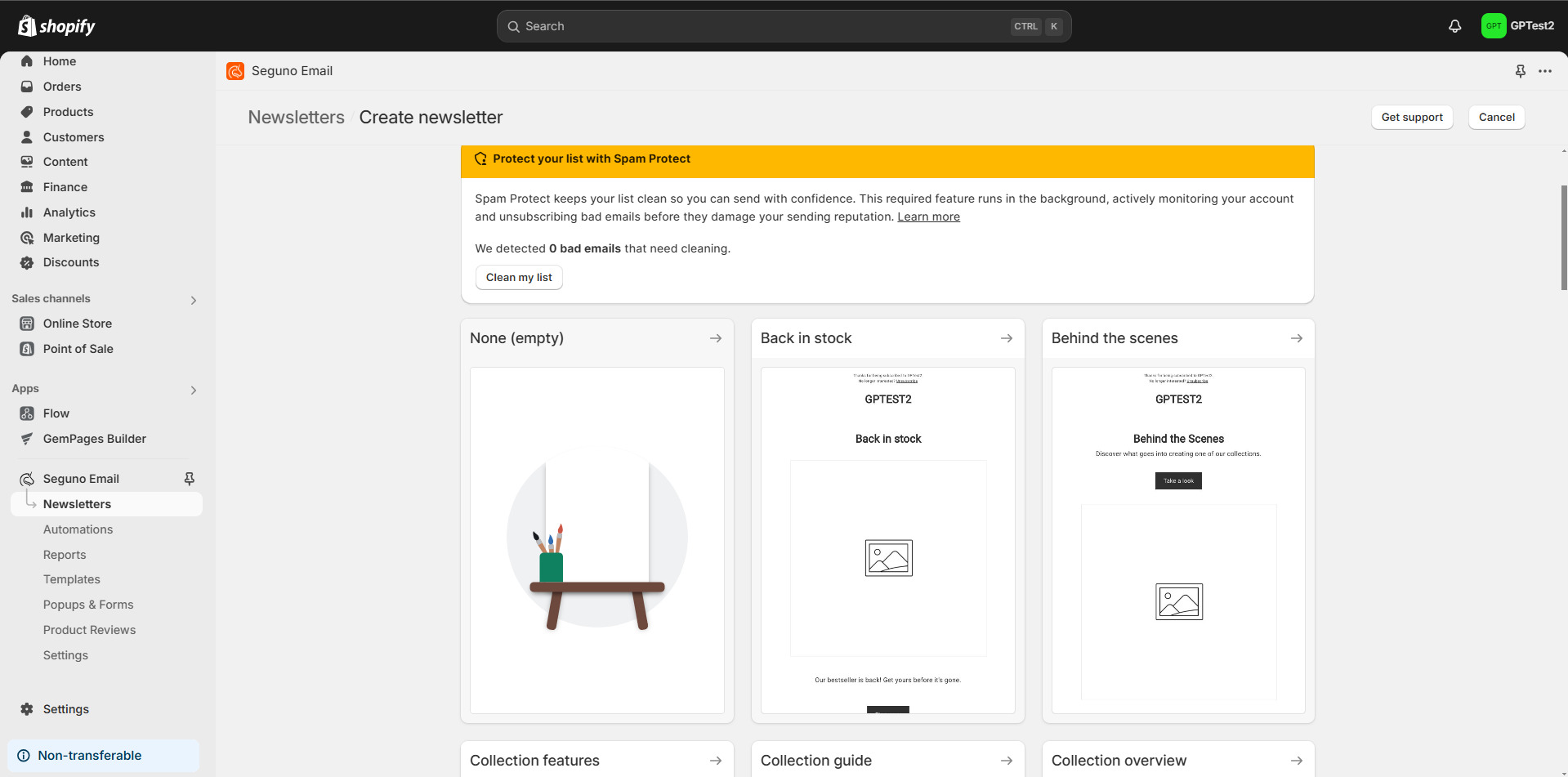Click the Get support button
This screenshot has height=777, width=1568.
pyautogui.click(x=1411, y=118)
